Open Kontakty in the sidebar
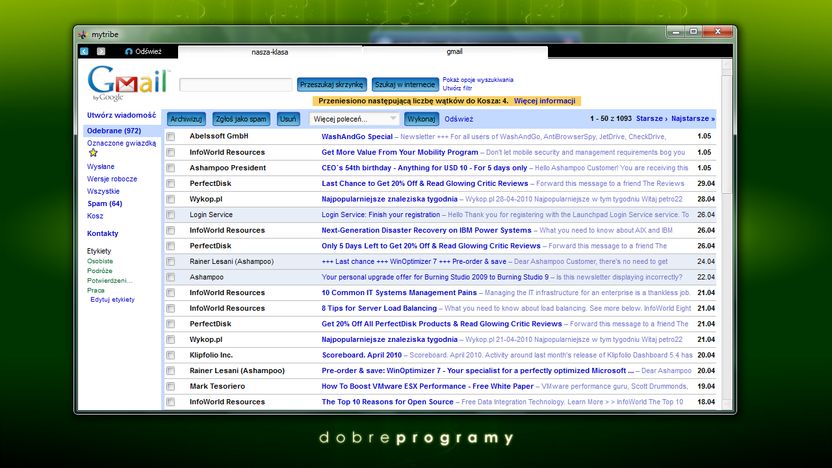 pyautogui.click(x=102, y=233)
